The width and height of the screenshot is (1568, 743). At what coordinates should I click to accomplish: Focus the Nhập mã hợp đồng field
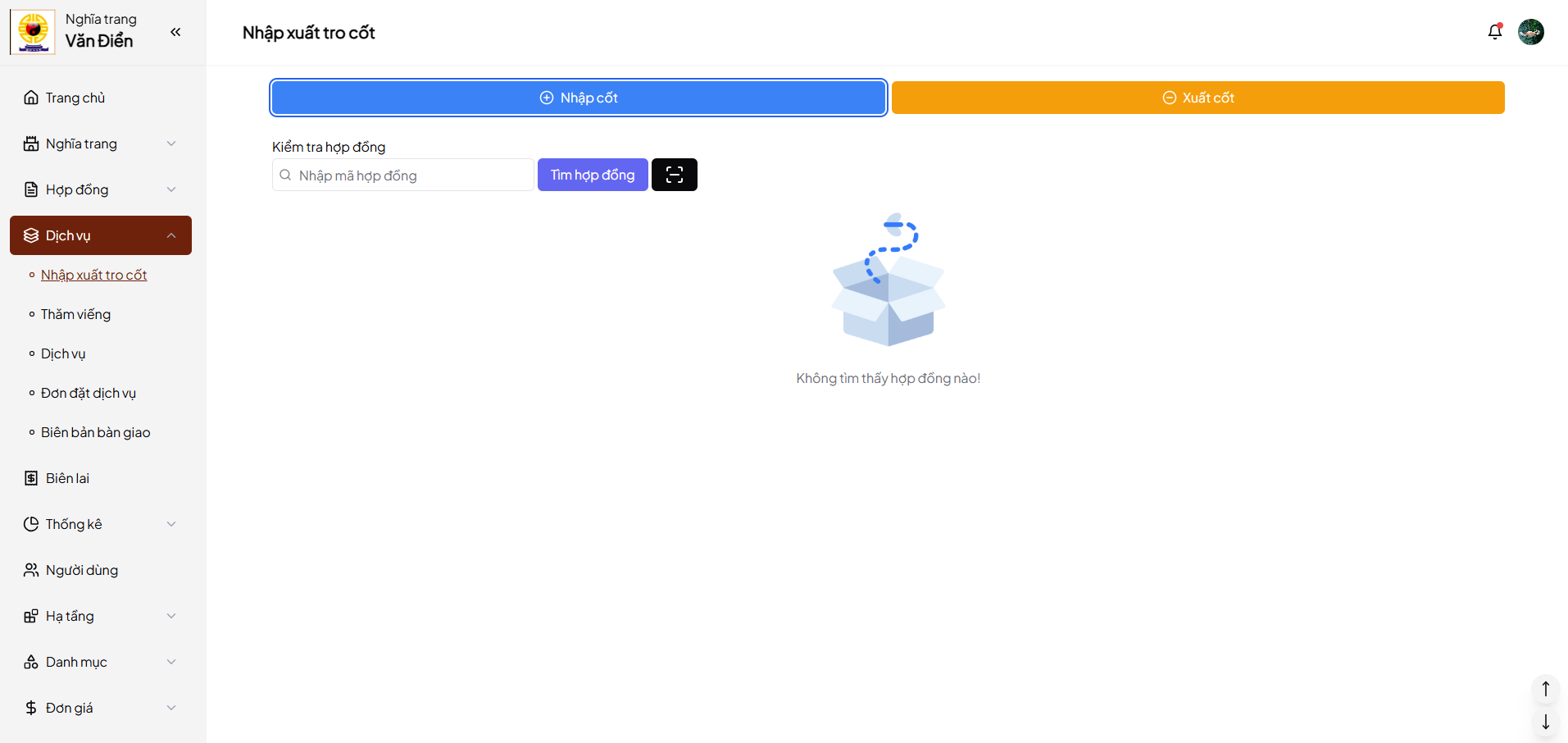pyautogui.click(x=410, y=175)
